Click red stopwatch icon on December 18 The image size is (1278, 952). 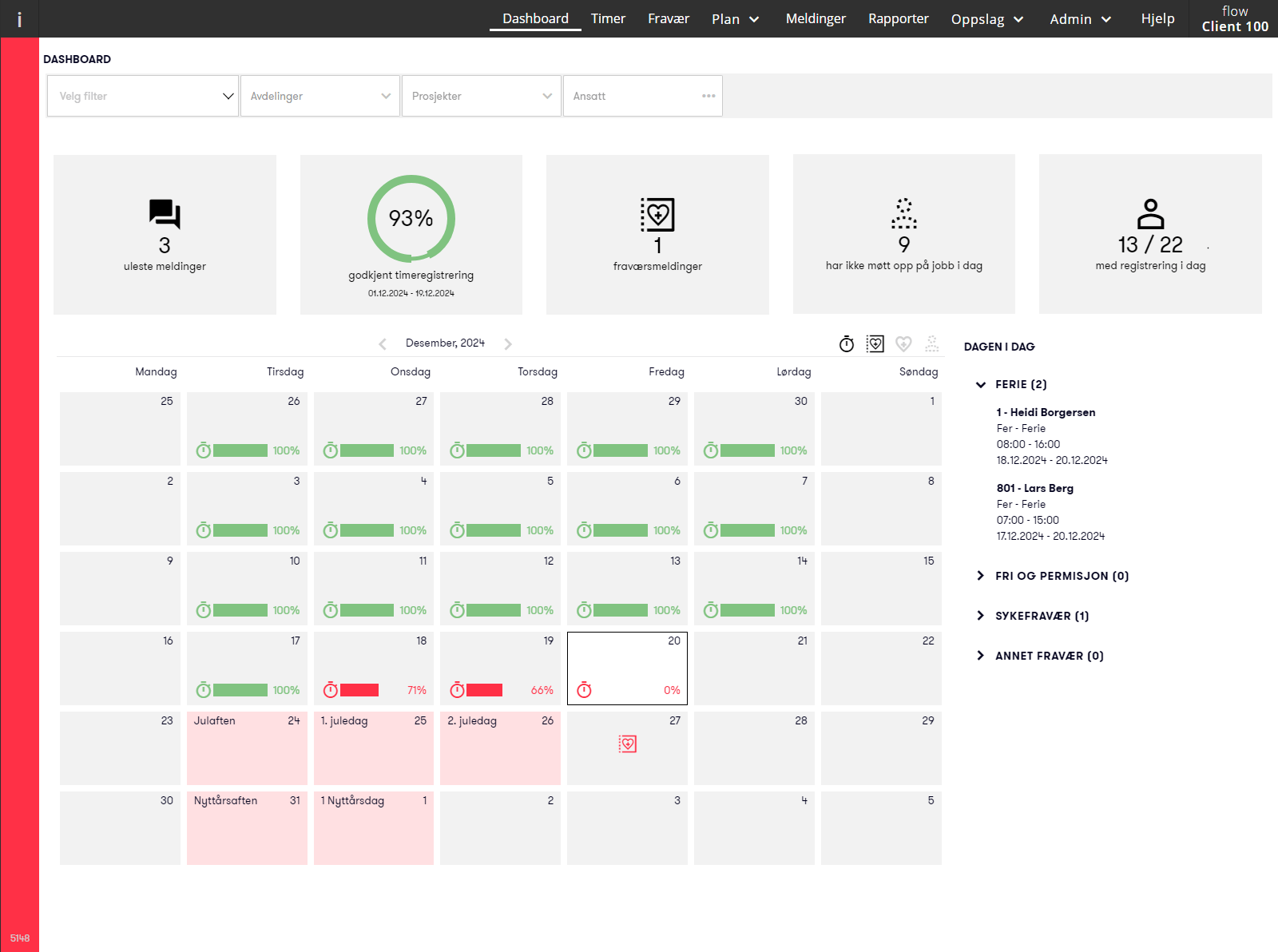click(x=331, y=690)
